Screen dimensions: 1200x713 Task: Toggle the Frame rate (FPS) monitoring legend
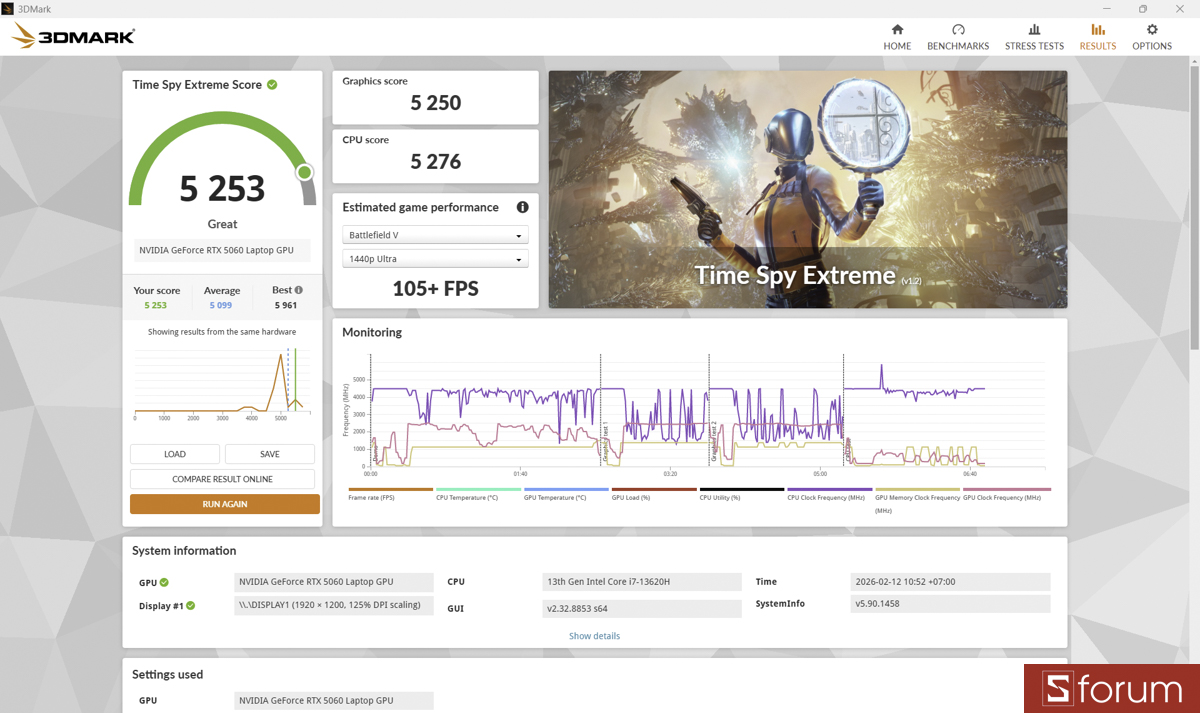point(390,494)
